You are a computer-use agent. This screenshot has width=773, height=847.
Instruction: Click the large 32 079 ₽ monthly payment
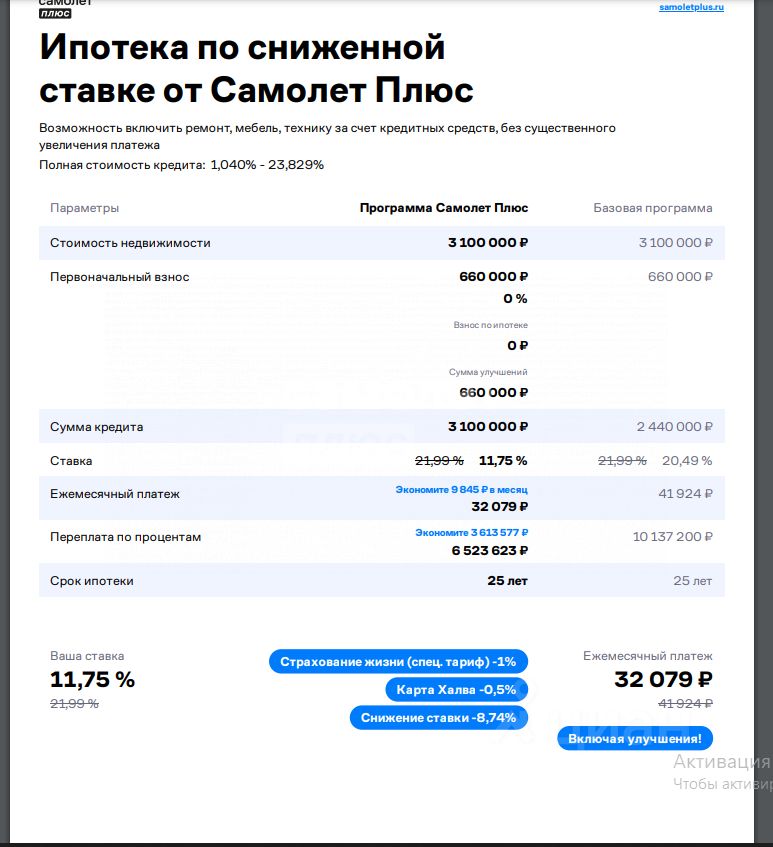coord(663,680)
